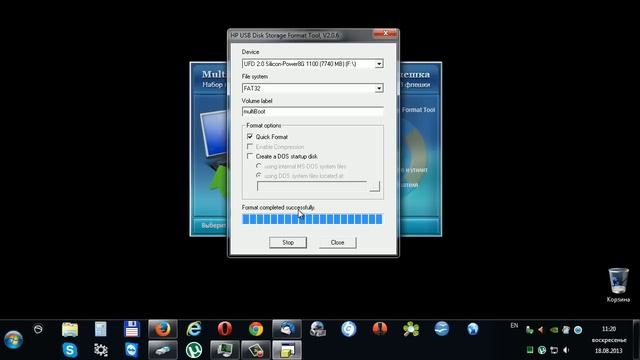Select using DOS system files located at radio

click(x=259, y=176)
